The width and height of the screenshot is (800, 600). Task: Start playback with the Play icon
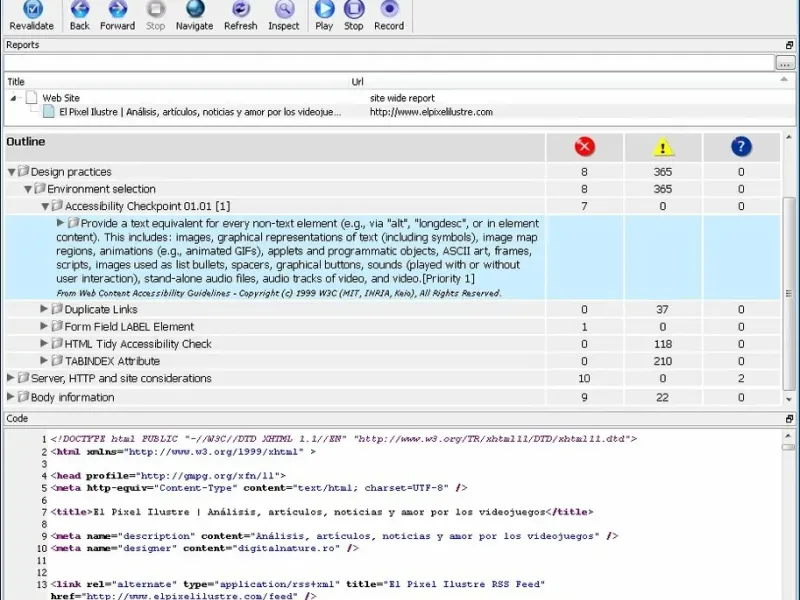click(x=324, y=9)
